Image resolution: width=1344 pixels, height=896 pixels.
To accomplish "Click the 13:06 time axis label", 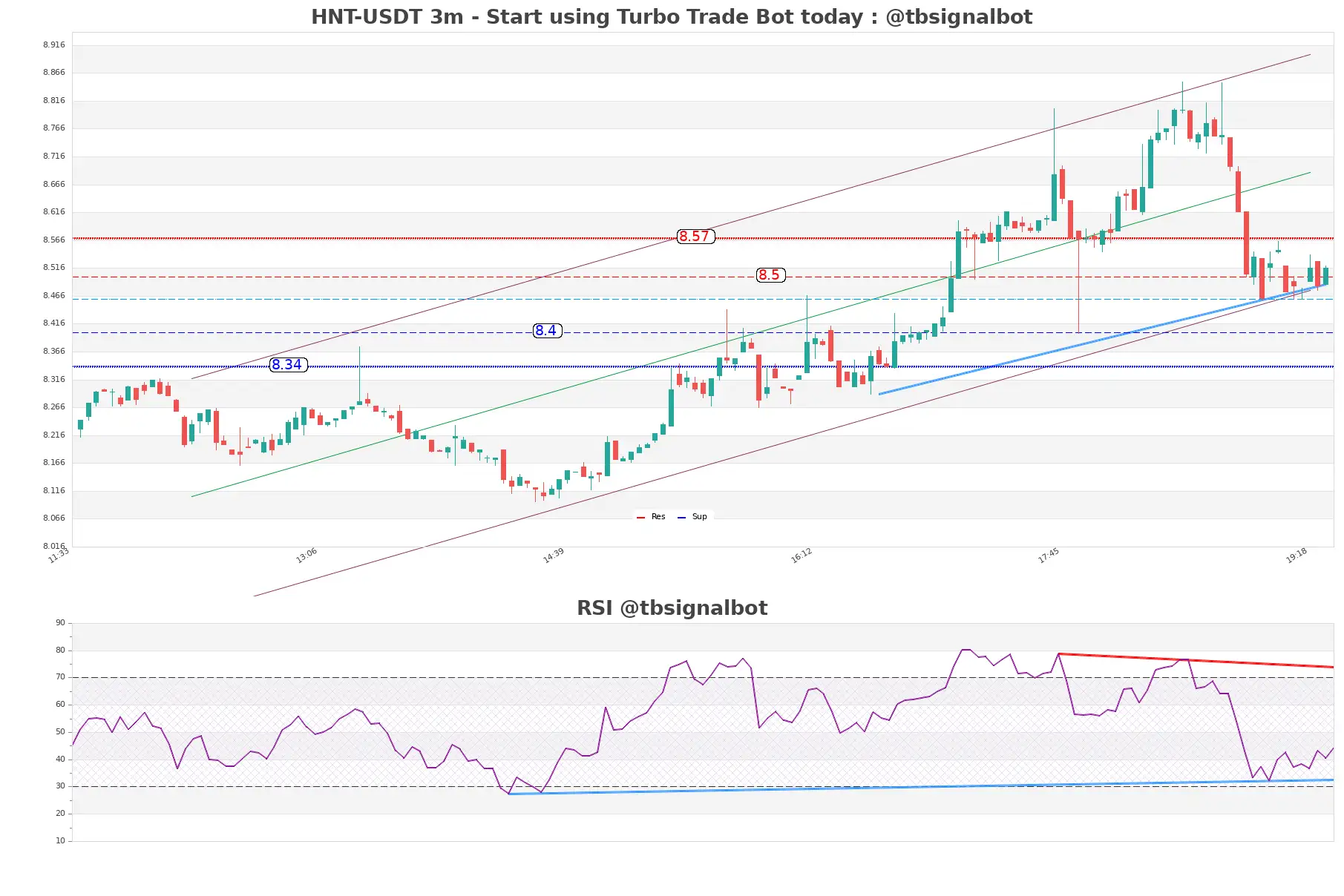I will pos(307,556).
